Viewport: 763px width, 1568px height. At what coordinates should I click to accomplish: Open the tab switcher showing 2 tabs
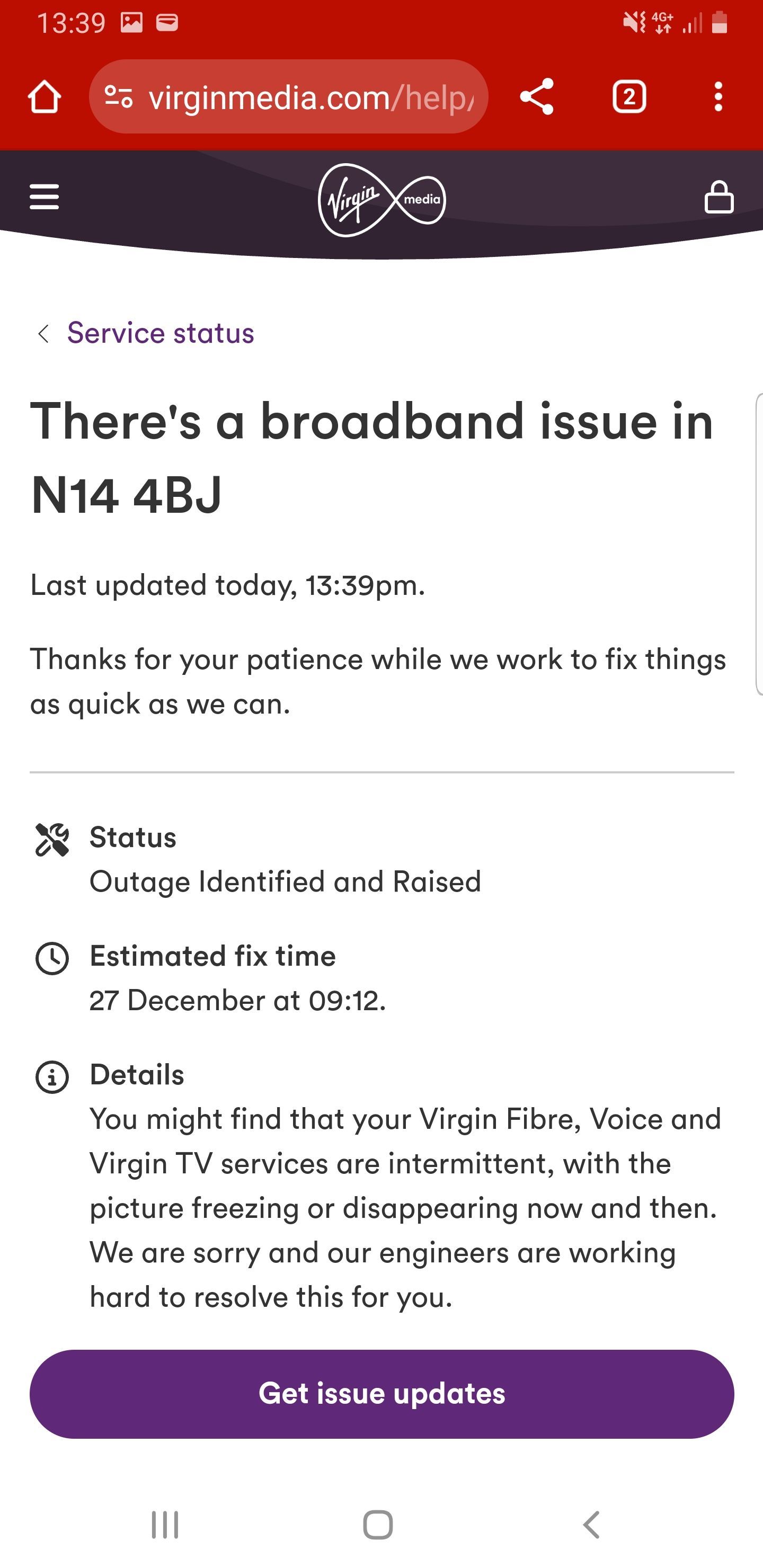tap(629, 97)
